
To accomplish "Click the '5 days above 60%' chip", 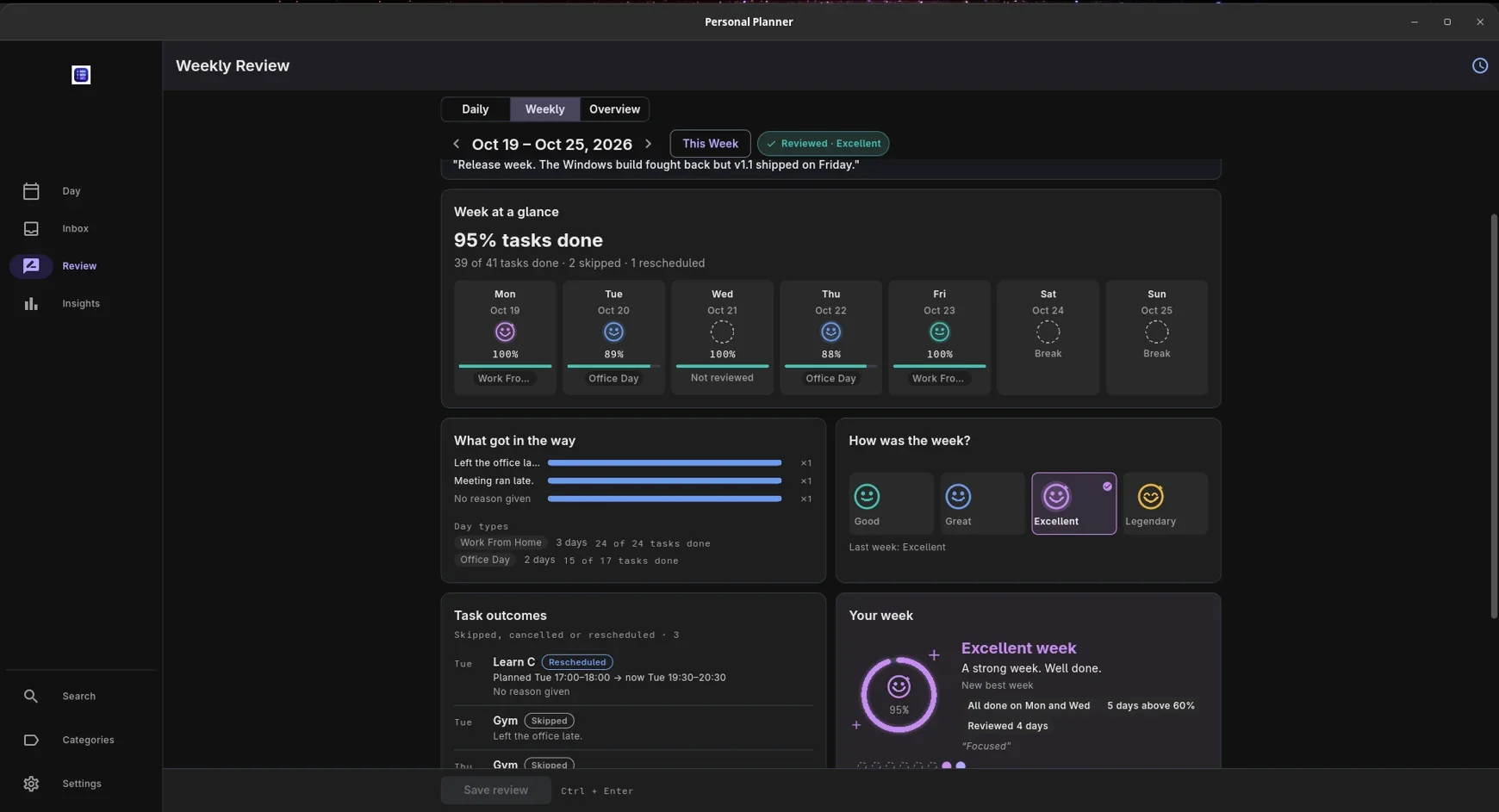I will [x=1151, y=706].
